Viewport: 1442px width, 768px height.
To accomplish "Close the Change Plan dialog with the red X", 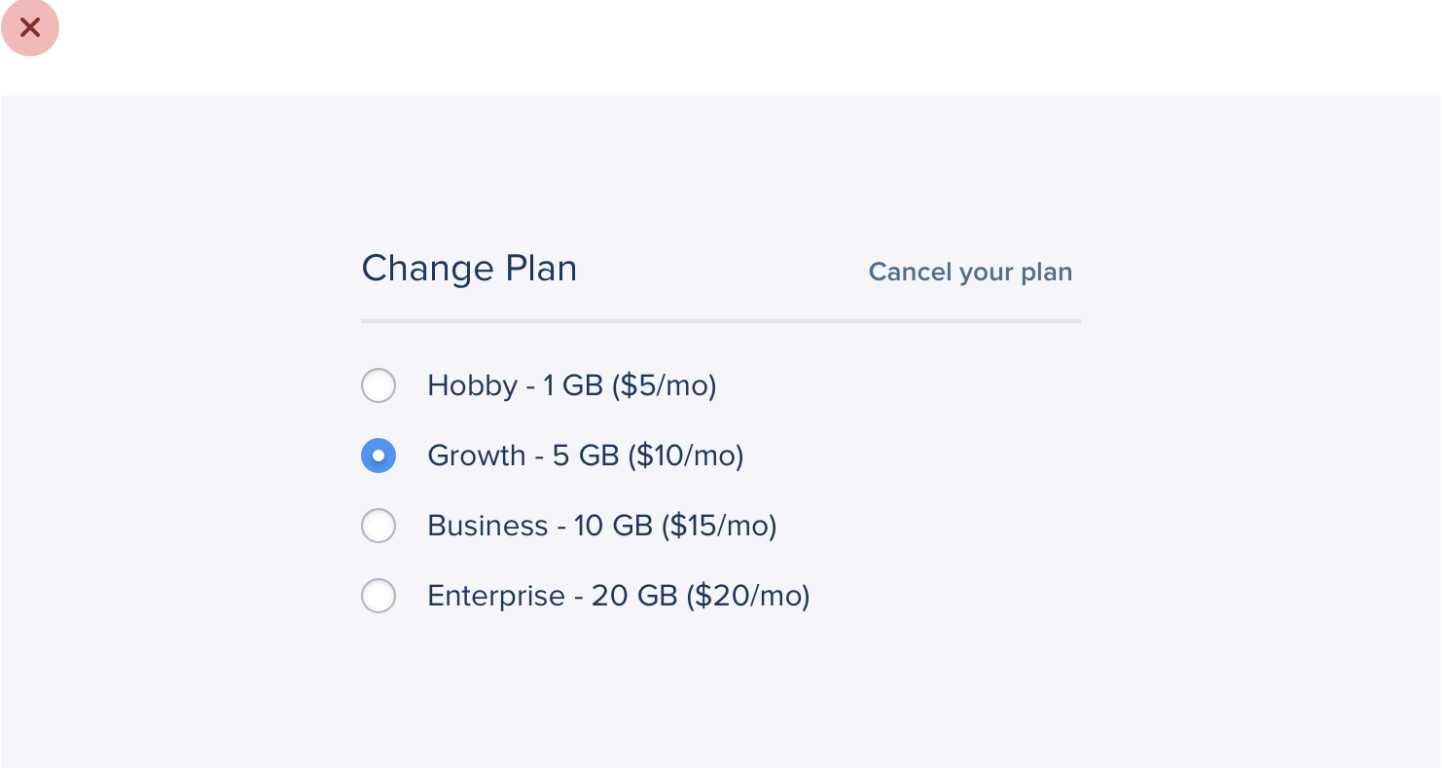I will pyautogui.click(x=30, y=28).
